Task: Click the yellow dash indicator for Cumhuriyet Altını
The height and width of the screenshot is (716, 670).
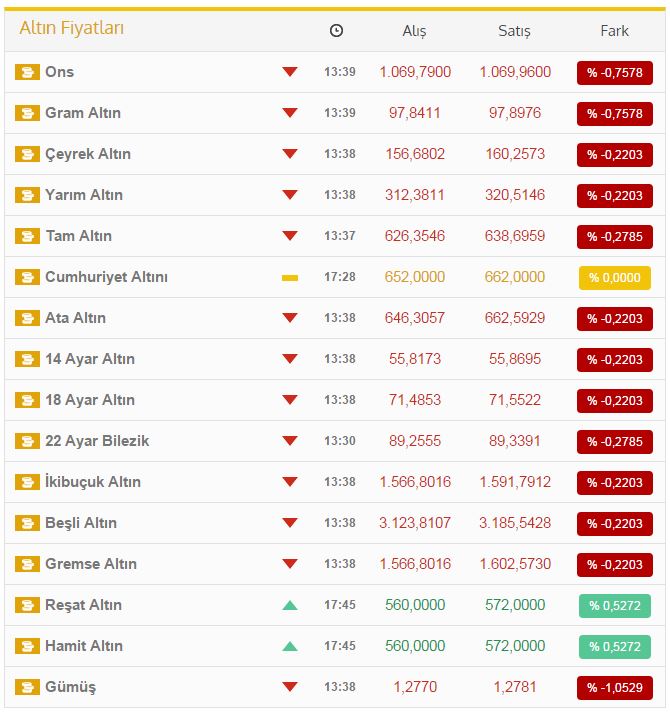Action: pyautogui.click(x=290, y=277)
